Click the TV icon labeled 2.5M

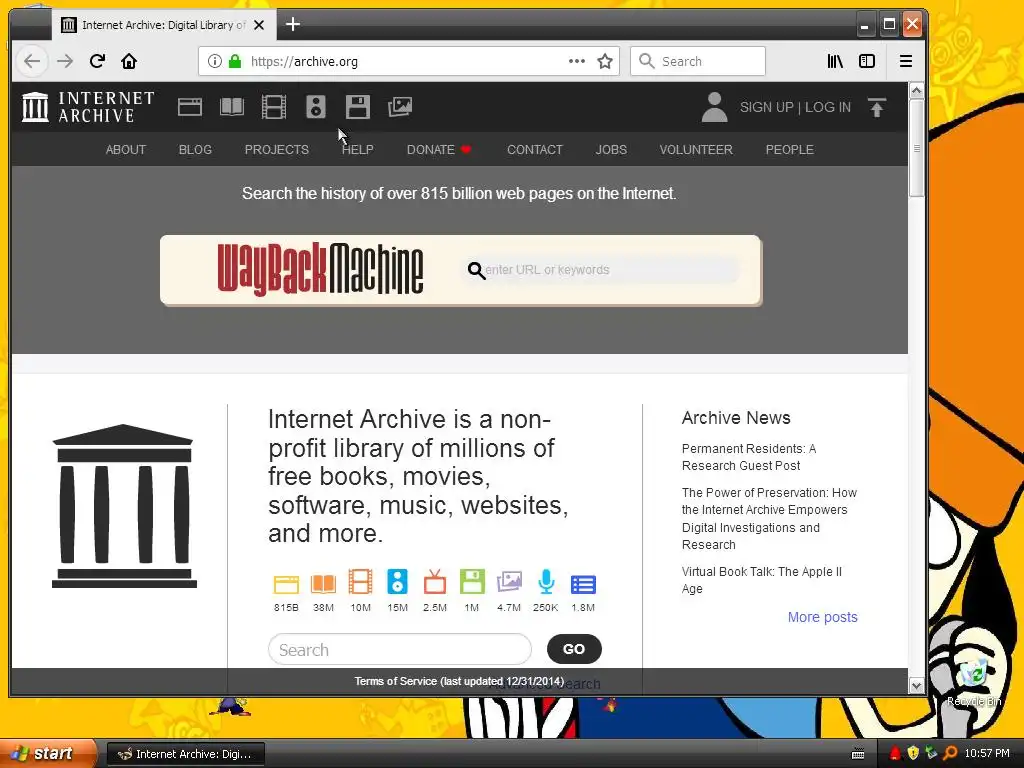(435, 582)
